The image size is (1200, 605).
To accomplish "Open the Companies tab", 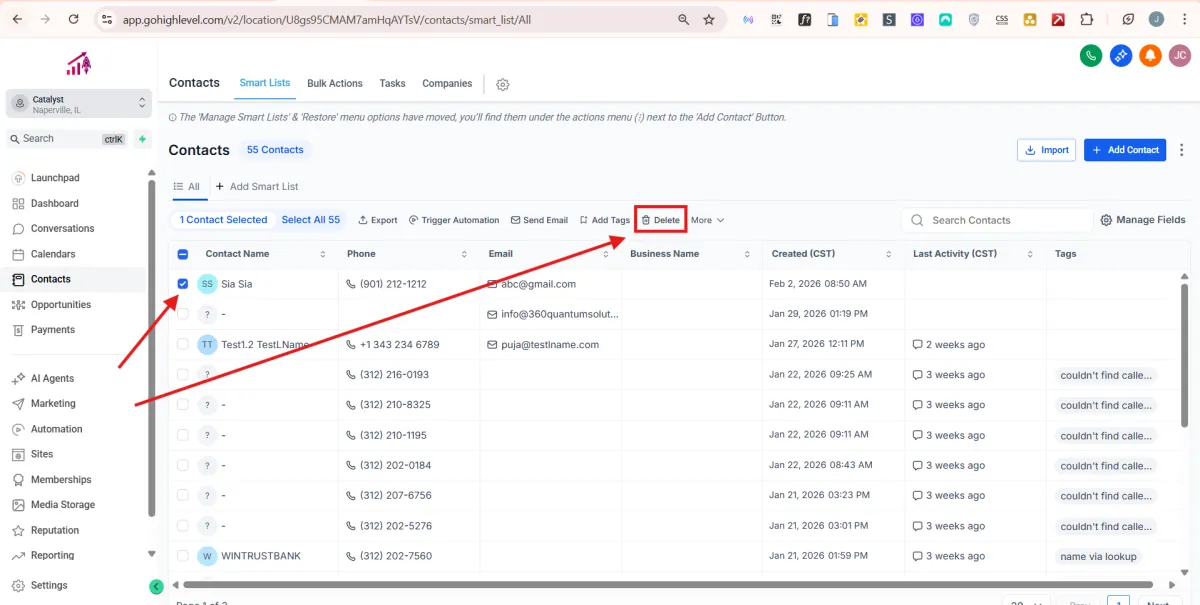I will click(447, 83).
